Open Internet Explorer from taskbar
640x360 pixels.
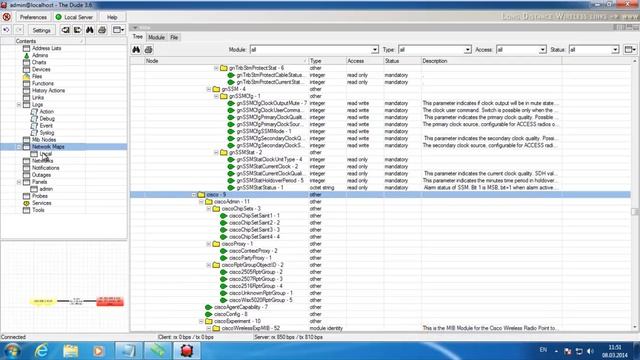pos(41,351)
